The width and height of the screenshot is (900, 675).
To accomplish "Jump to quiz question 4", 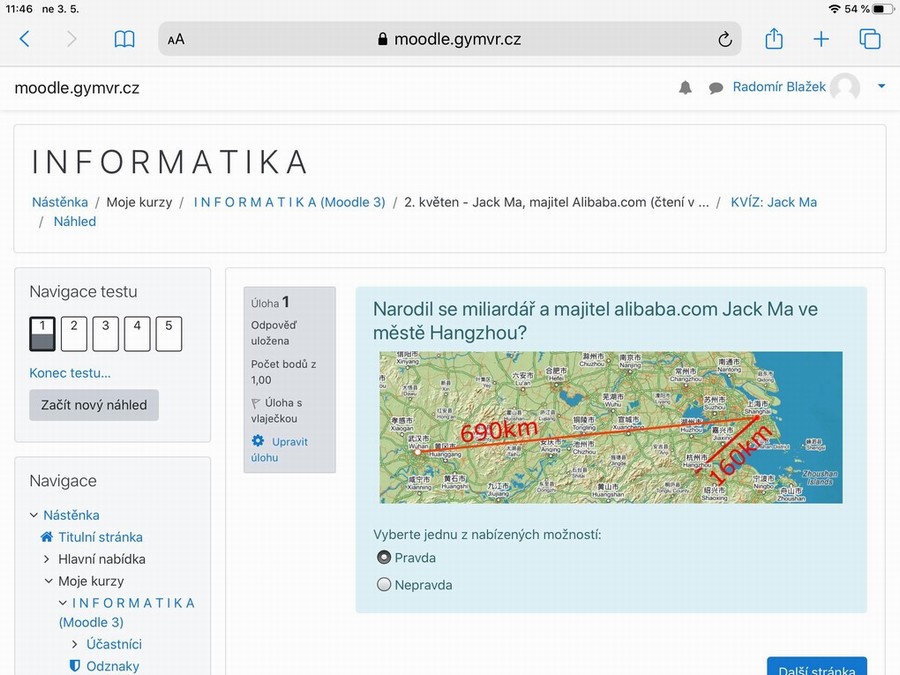I will point(137,333).
